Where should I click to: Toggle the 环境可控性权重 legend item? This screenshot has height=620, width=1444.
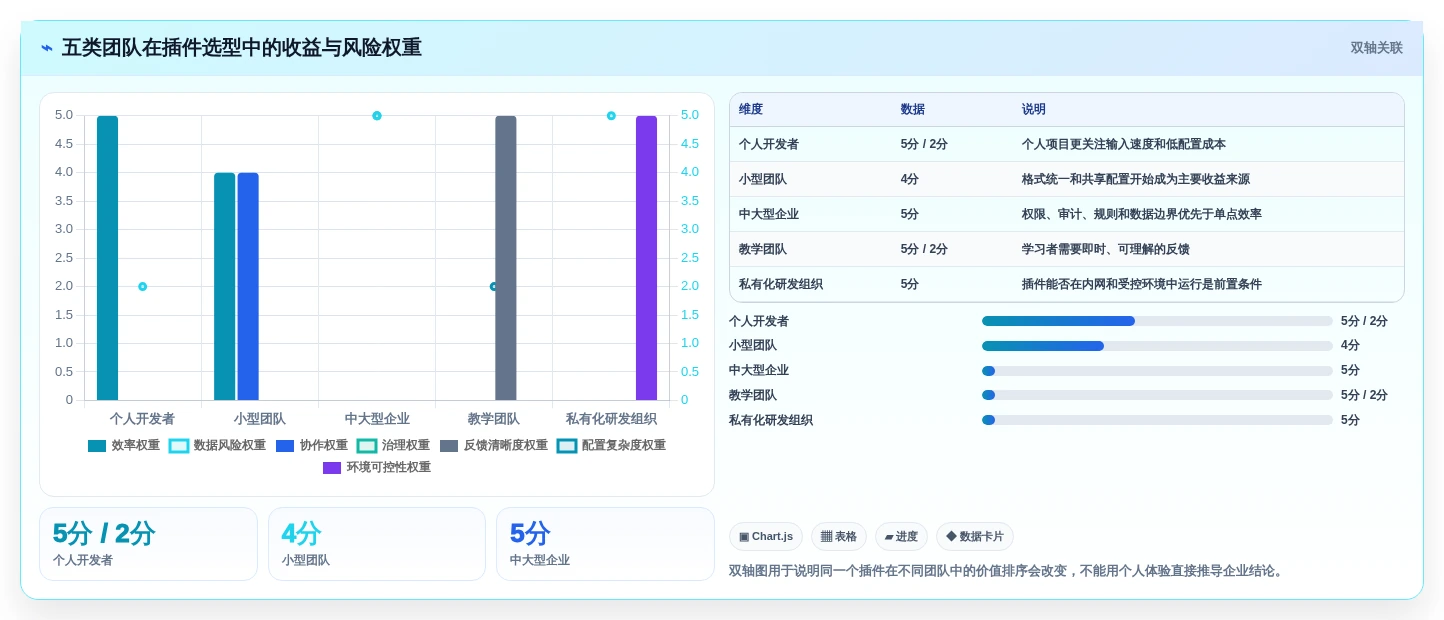point(377,468)
